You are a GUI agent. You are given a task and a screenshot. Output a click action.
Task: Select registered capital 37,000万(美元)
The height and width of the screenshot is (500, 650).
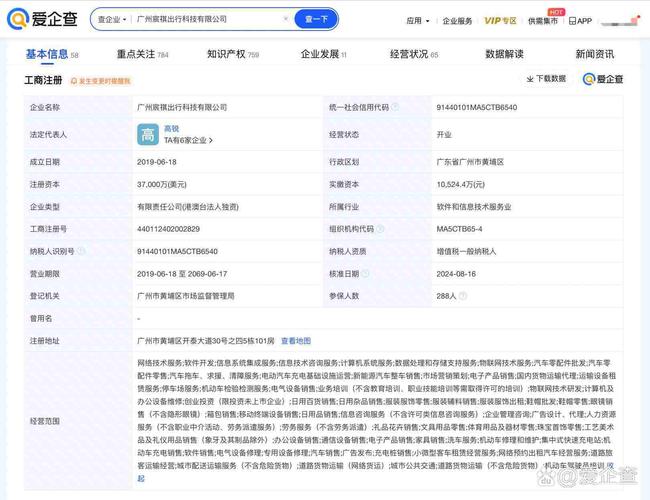tap(162, 184)
